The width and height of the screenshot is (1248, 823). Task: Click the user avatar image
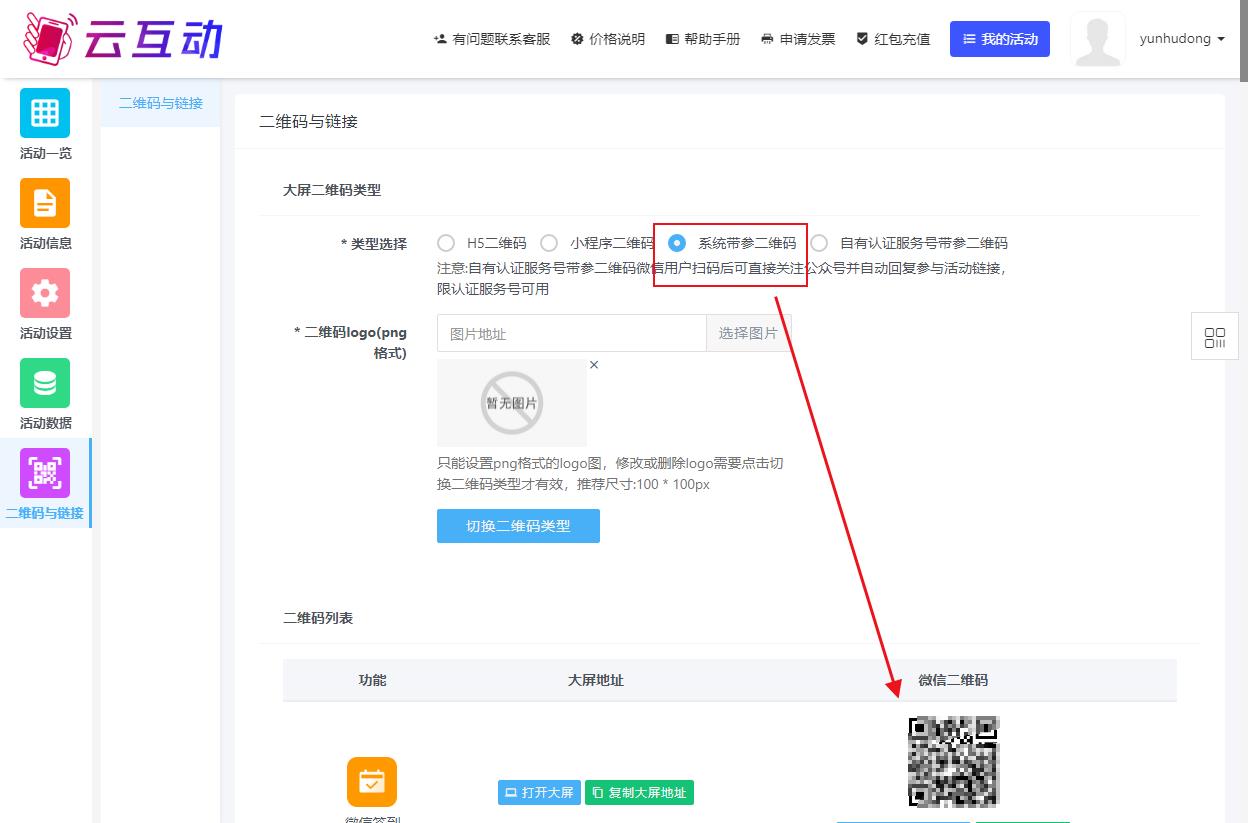tap(1097, 39)
